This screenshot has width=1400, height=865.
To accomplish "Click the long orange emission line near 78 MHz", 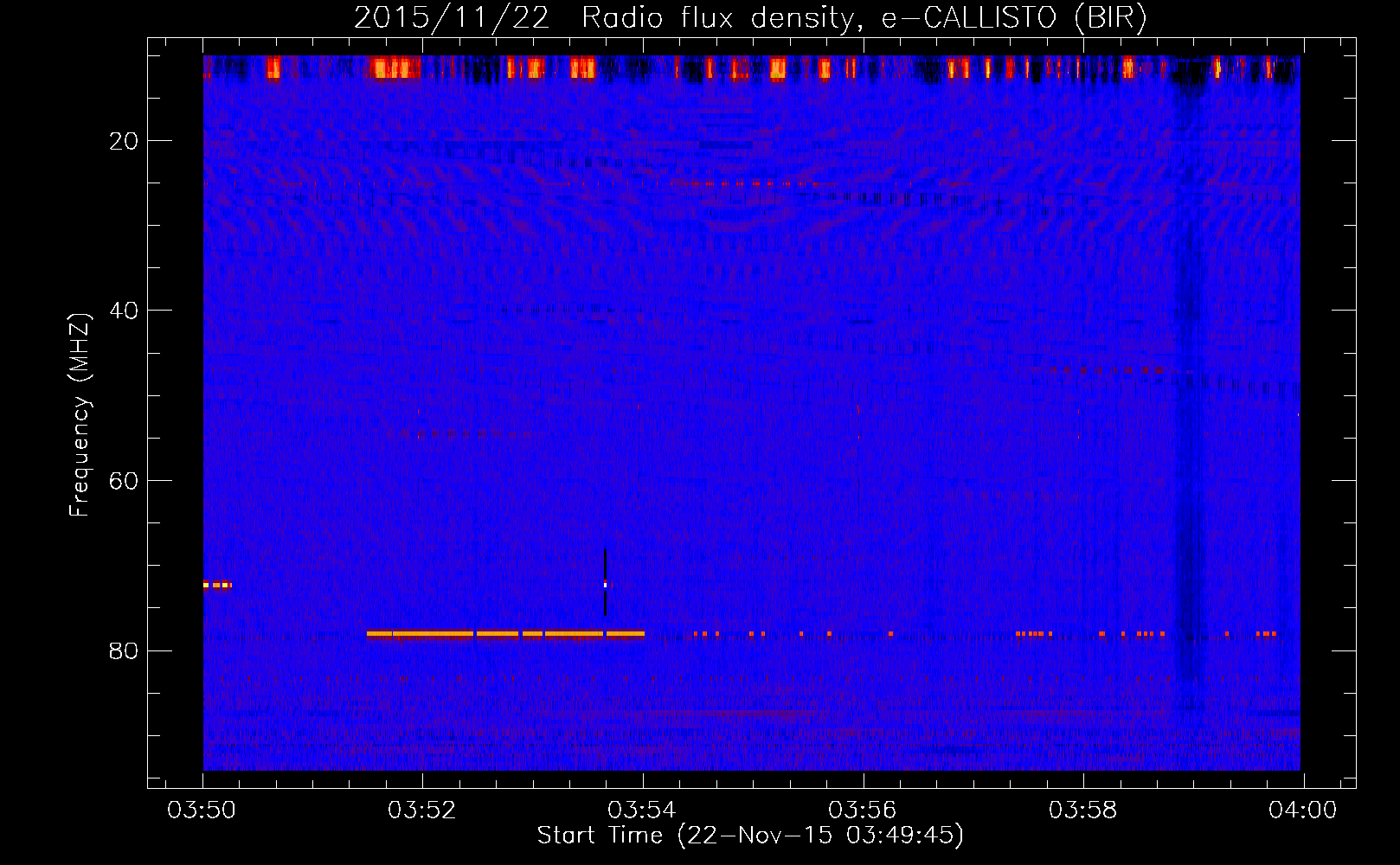I will point(505,633).
